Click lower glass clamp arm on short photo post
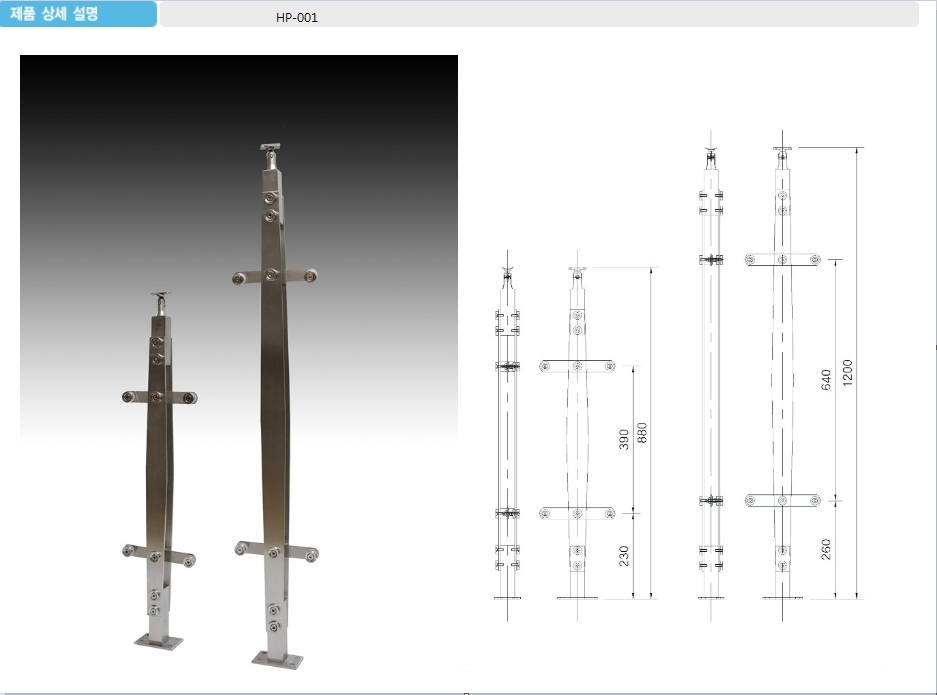 click(158, 555)
